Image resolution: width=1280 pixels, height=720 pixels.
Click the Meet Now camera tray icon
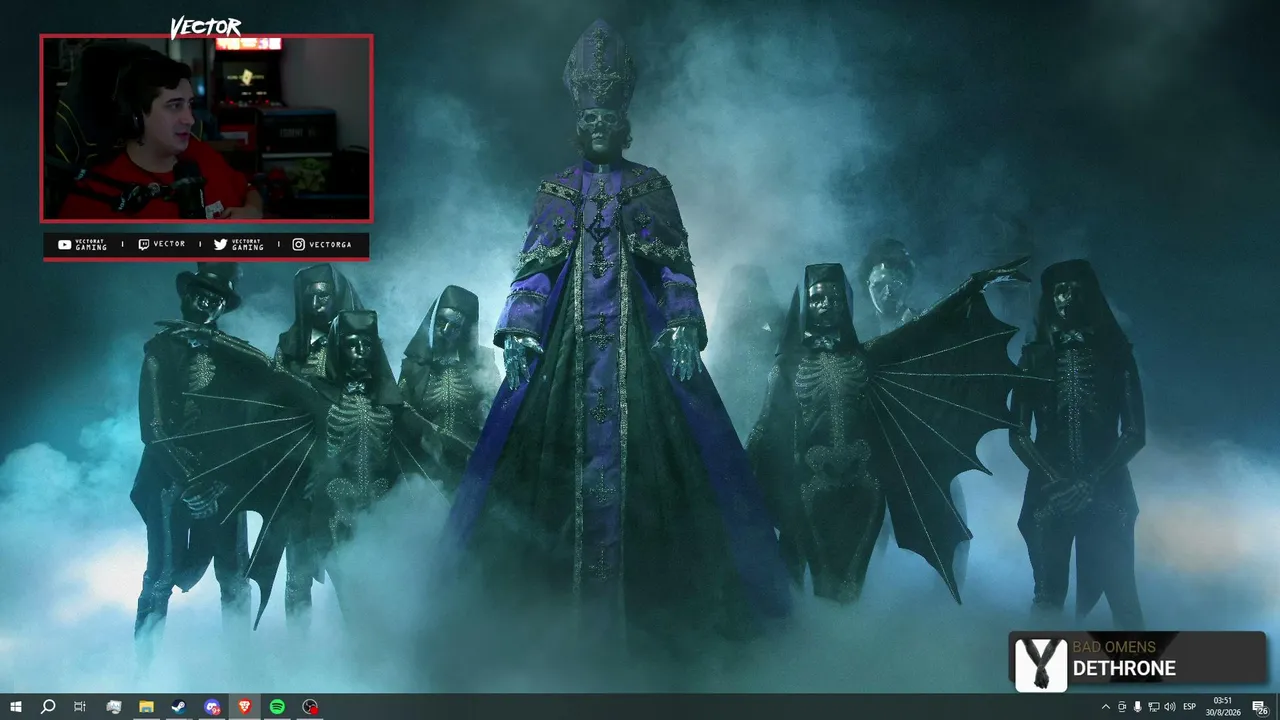[x=1121, y=707]
